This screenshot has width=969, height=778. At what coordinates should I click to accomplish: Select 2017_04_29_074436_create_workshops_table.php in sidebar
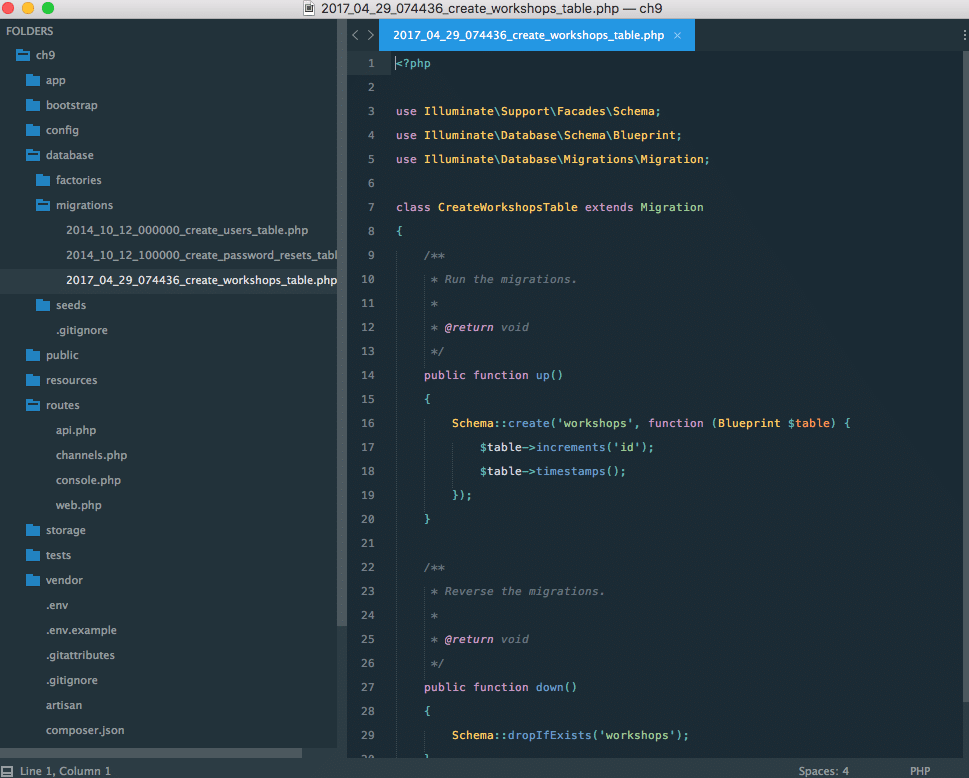[201, 281]
